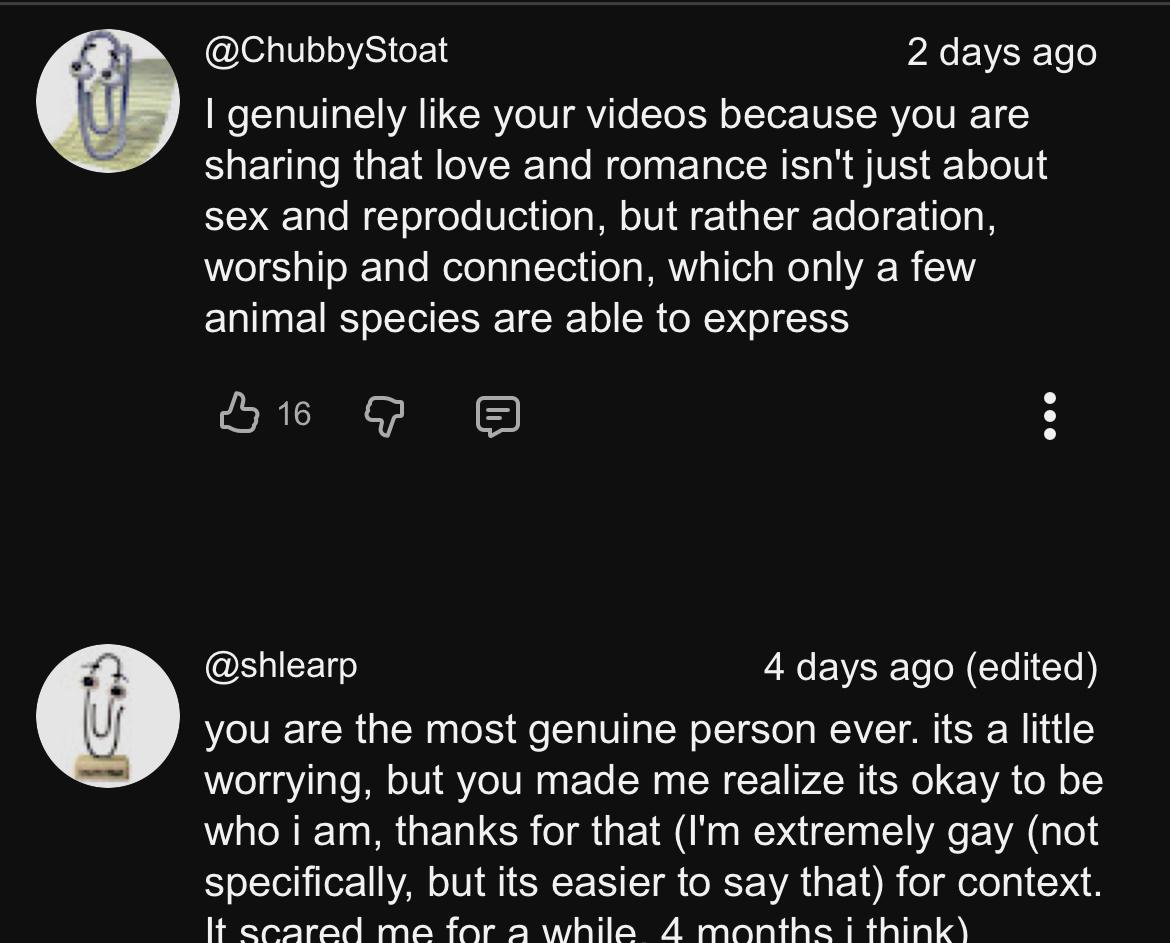This screenshot has height=943, width=1170.
Task: Like the ChubbyStoat comment with thumbs up
Action: (x=238, y=414)
